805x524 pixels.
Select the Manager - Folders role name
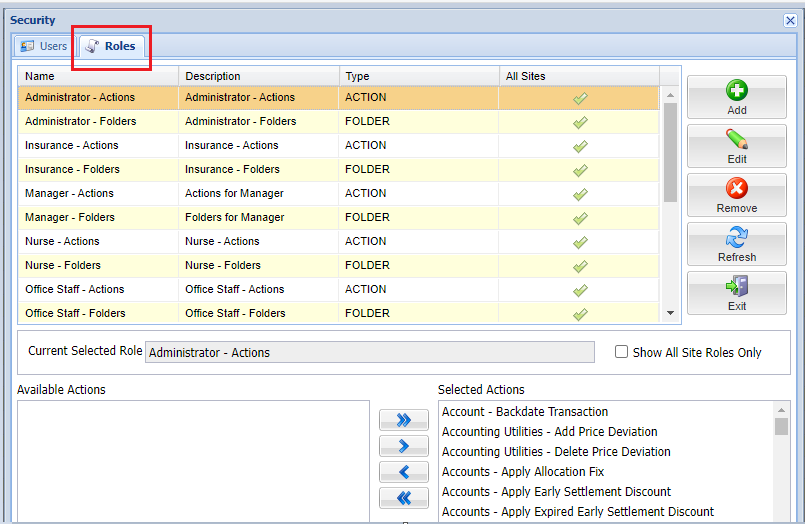tap(70, 218)
